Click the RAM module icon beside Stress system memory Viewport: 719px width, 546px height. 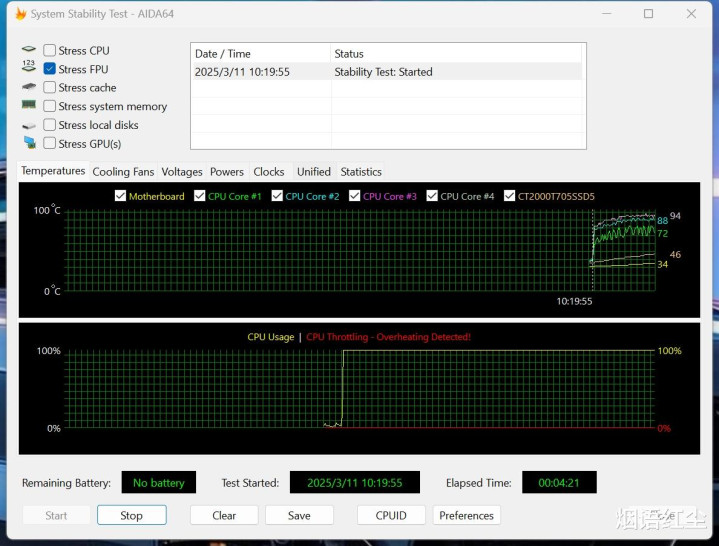pyautogui.click(x=28, y=105)
